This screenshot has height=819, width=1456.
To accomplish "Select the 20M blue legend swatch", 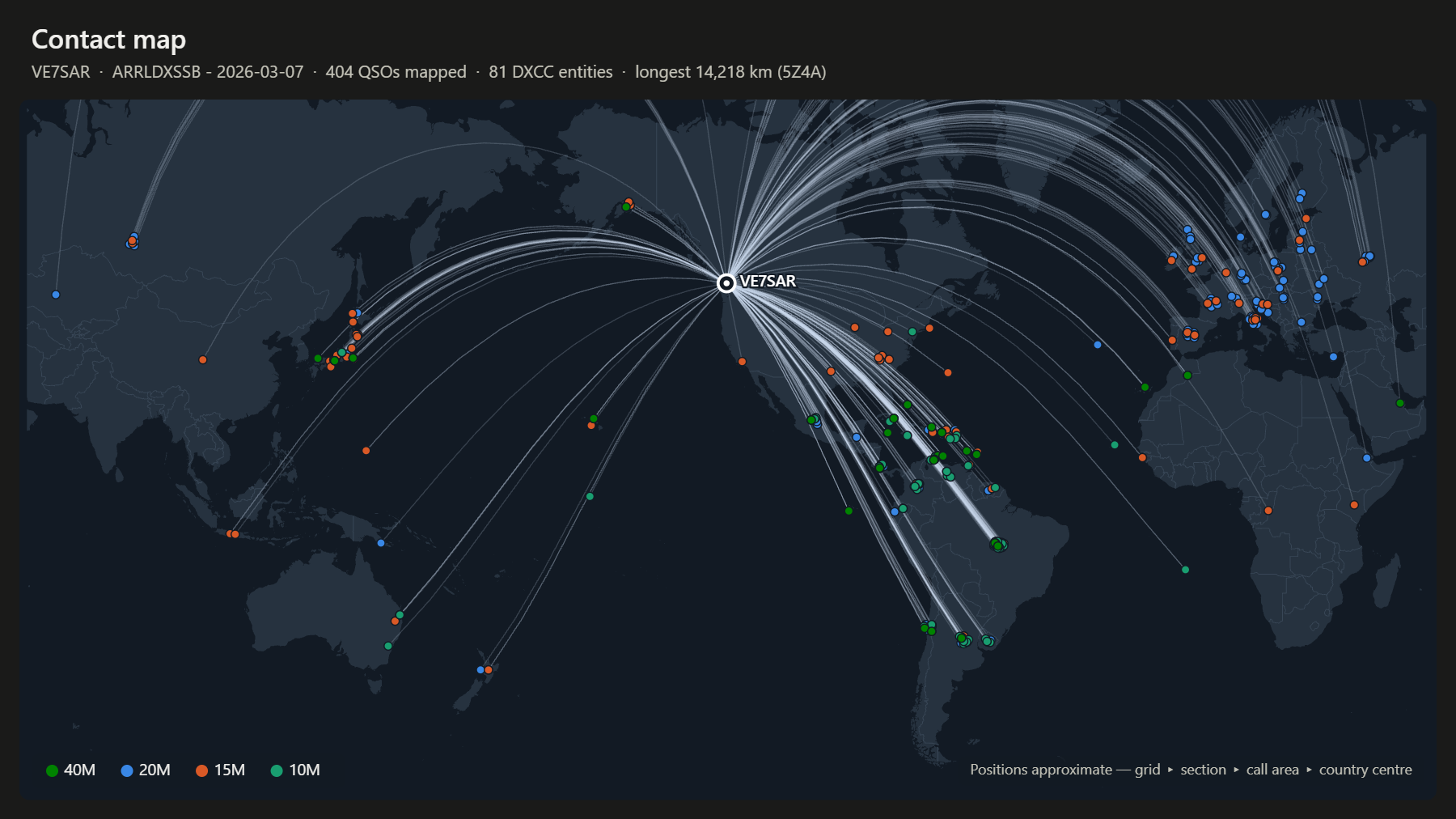I will coord(126,770).
